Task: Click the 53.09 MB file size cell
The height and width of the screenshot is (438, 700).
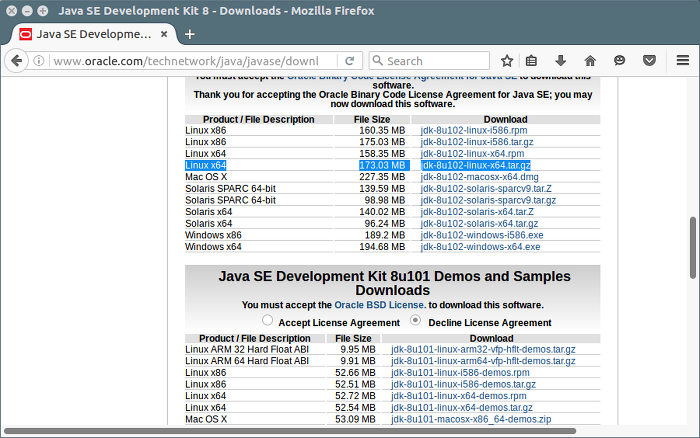Action: pyautogui.click(x=355, y=419)
